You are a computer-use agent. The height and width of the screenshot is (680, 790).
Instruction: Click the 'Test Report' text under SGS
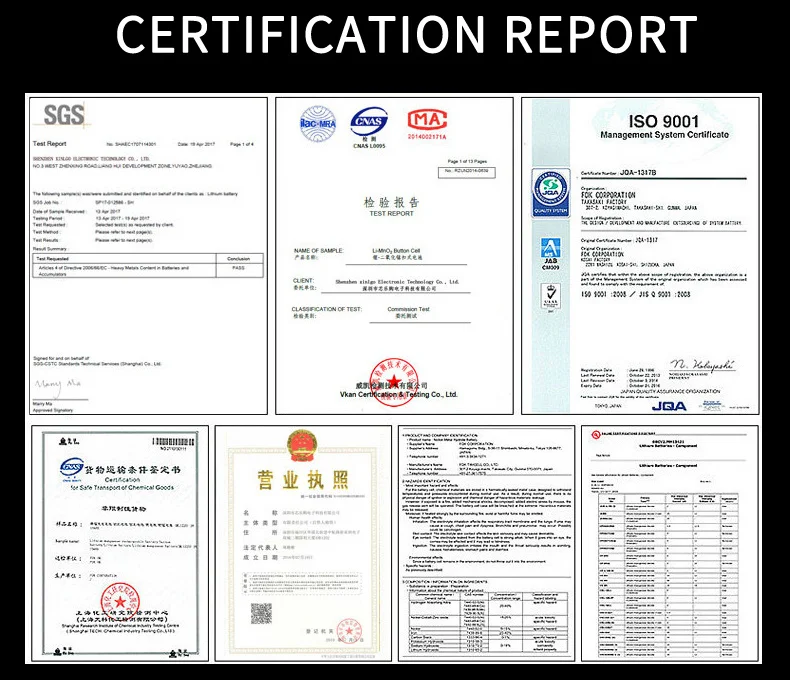pyautogui.click(x=49, y=144)
